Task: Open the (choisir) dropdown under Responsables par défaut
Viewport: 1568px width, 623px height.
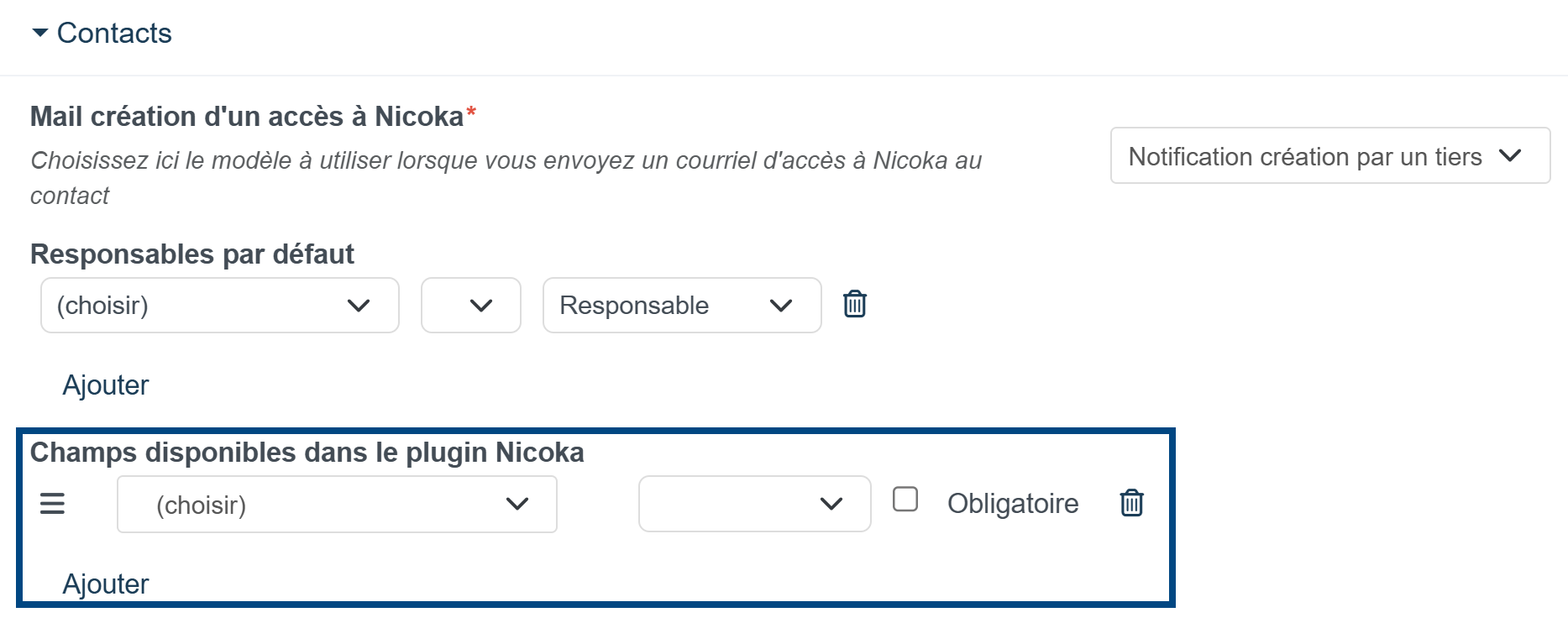Action: [220, 306]
